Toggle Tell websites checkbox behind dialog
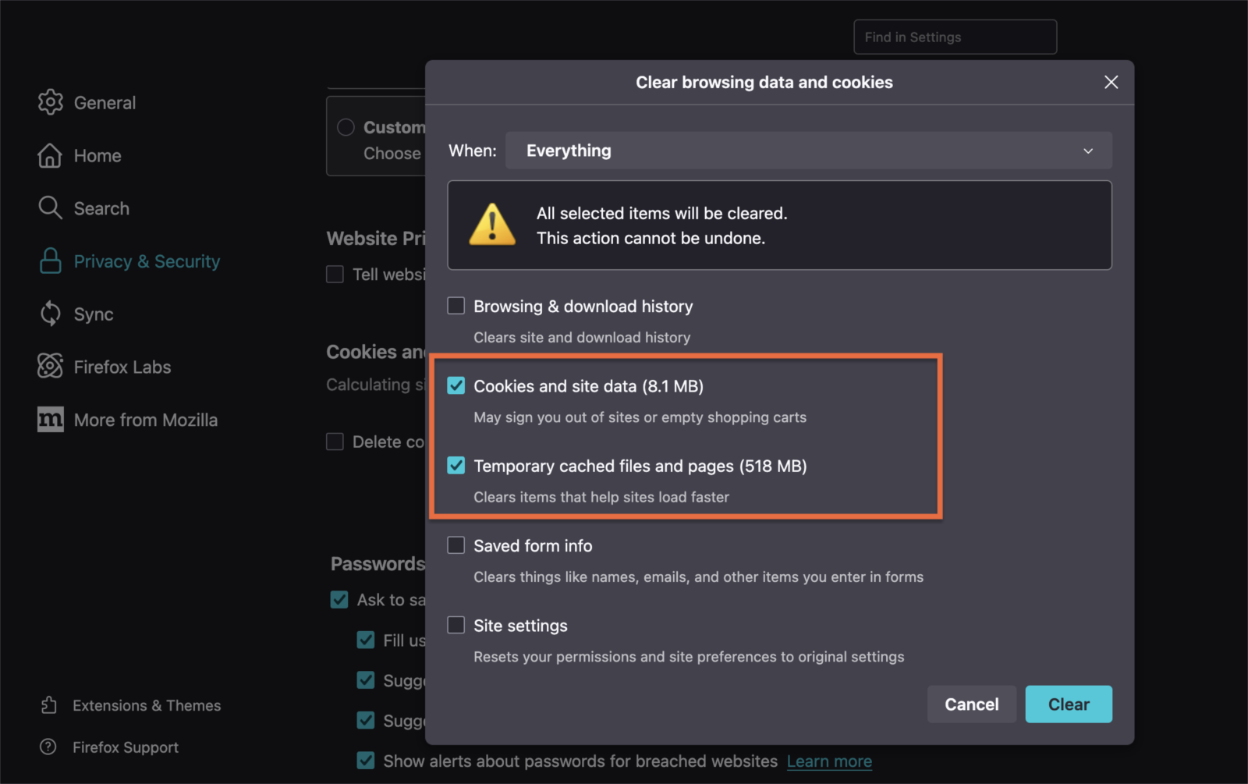The image size is (1248, 784). 335,274
